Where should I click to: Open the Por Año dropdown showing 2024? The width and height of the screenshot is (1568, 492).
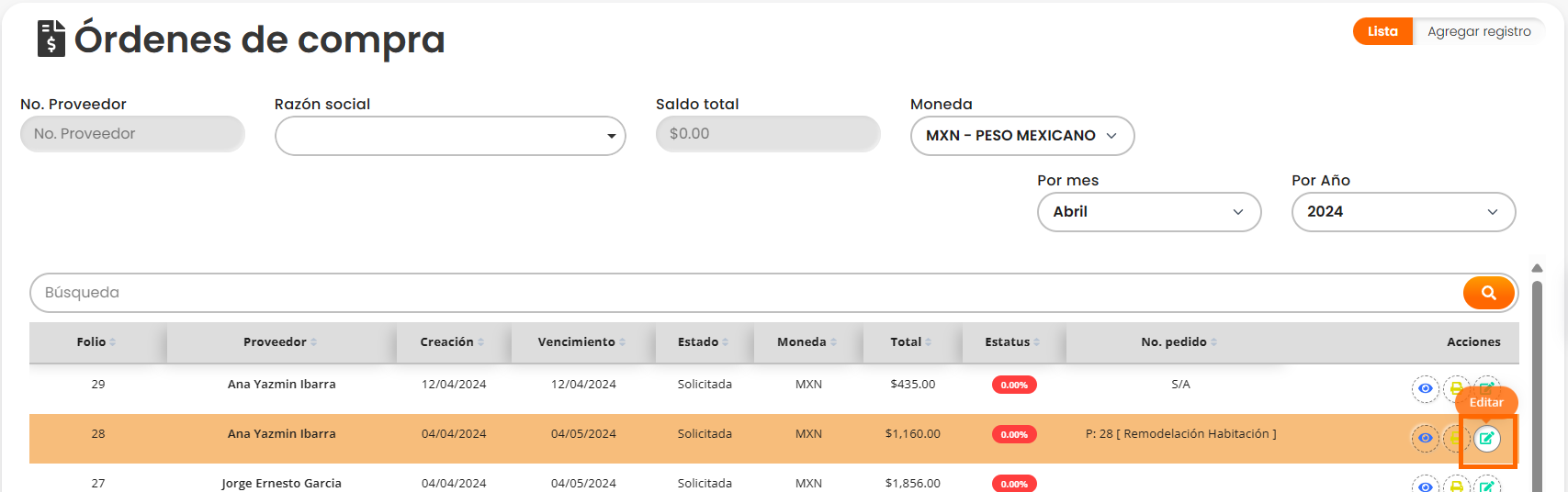coord(1403,212)
